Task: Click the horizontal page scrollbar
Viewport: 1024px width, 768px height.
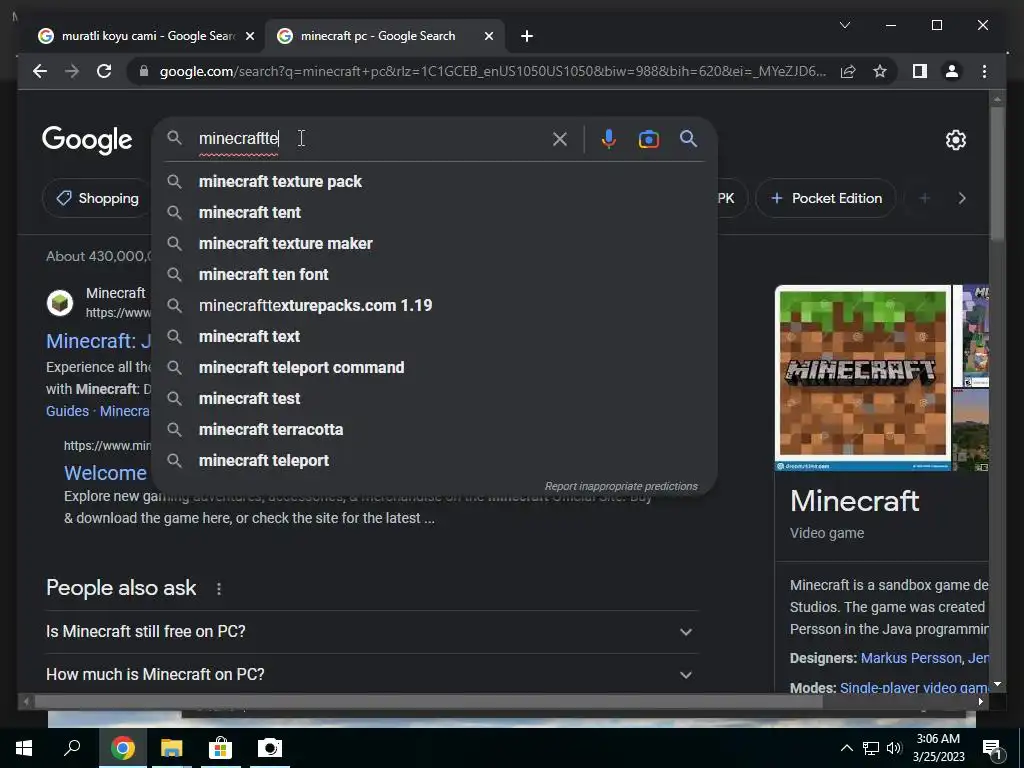Action: 428,702
